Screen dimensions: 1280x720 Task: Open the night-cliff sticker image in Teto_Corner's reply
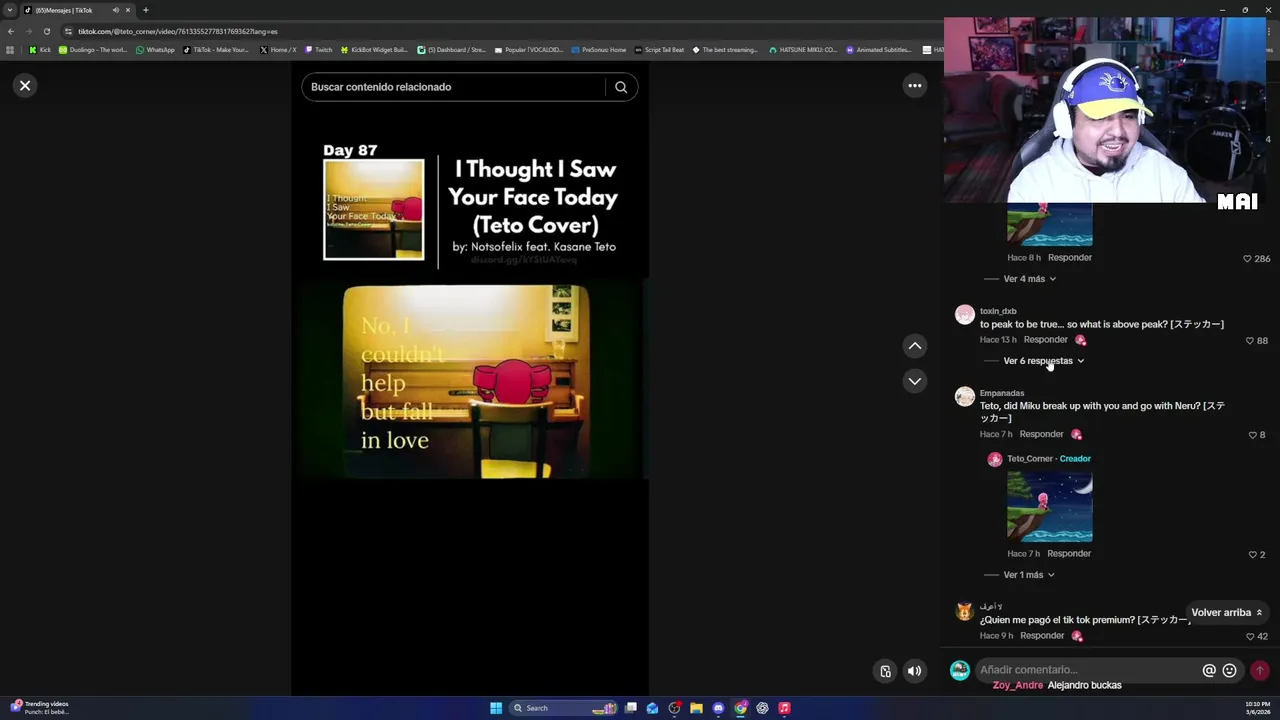[x=1049, y=507]
